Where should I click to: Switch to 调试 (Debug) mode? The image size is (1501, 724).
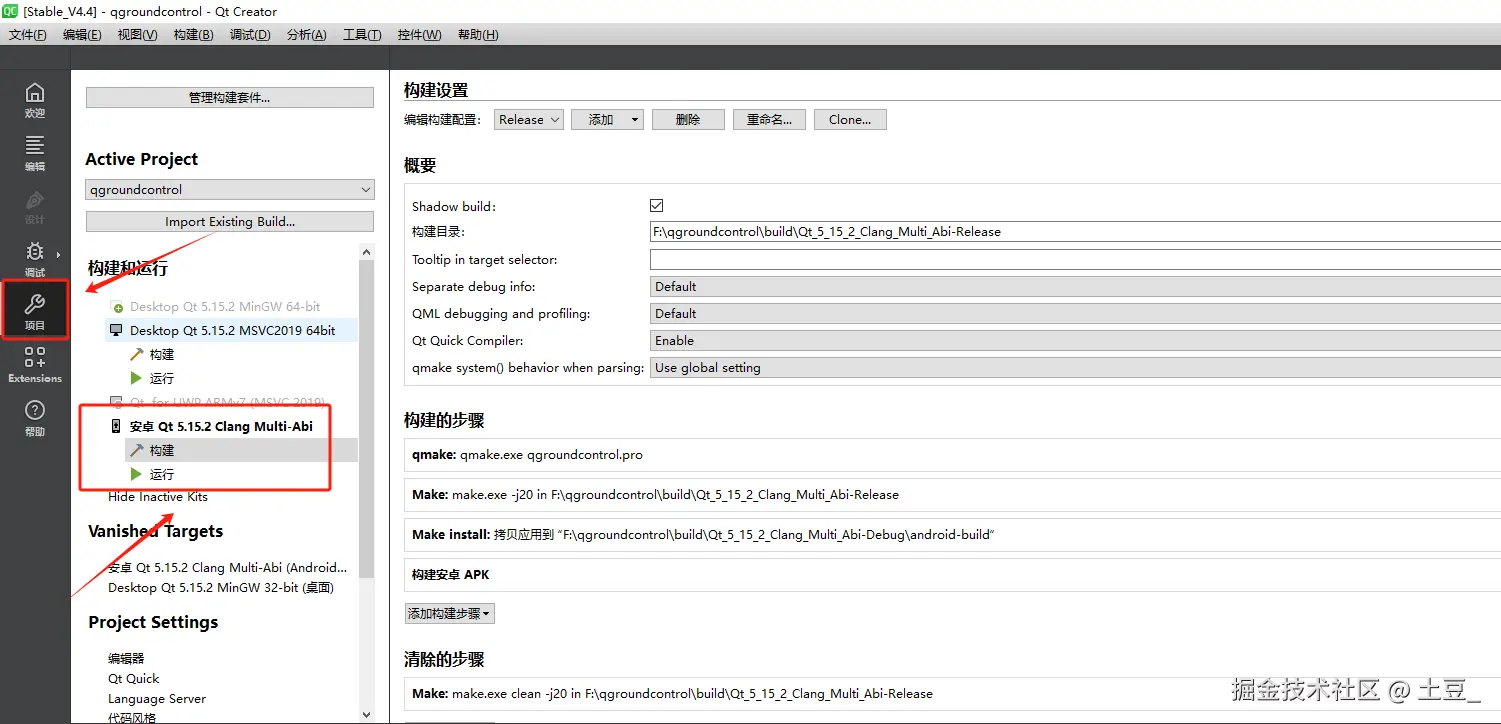[x=35, y=260]
